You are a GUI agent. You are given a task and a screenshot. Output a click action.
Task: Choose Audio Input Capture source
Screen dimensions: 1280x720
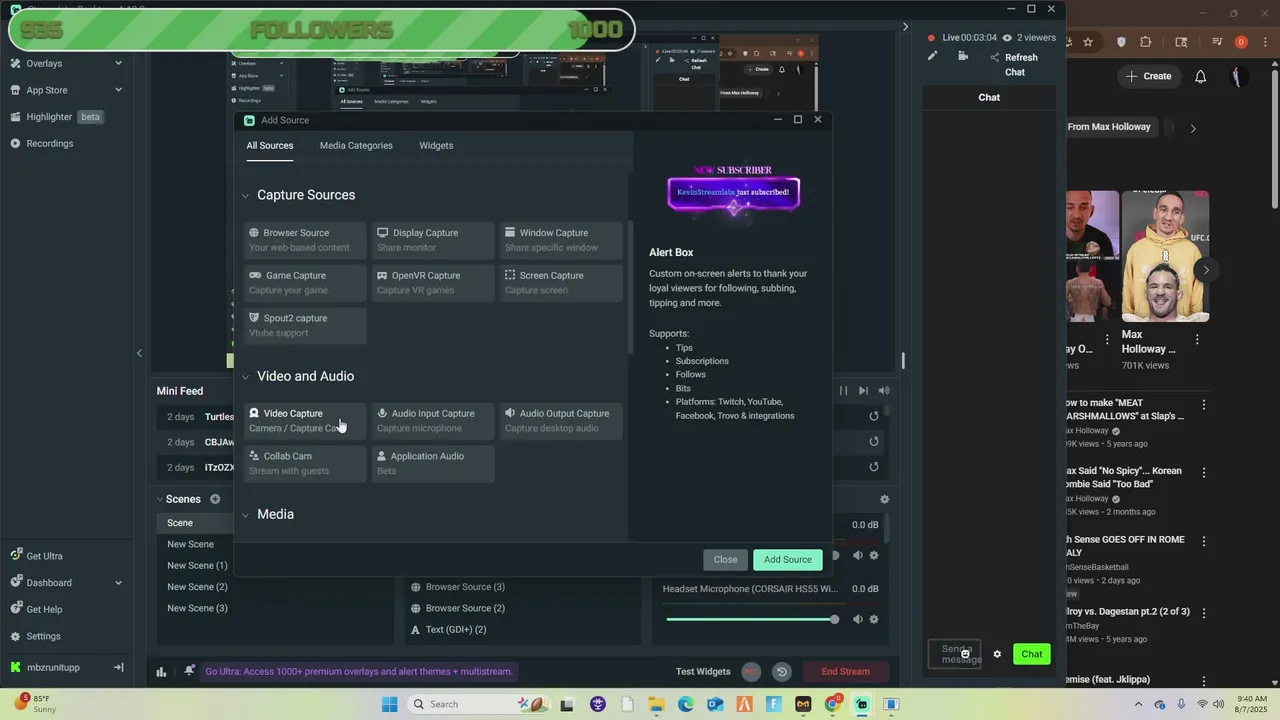point(433,421)
